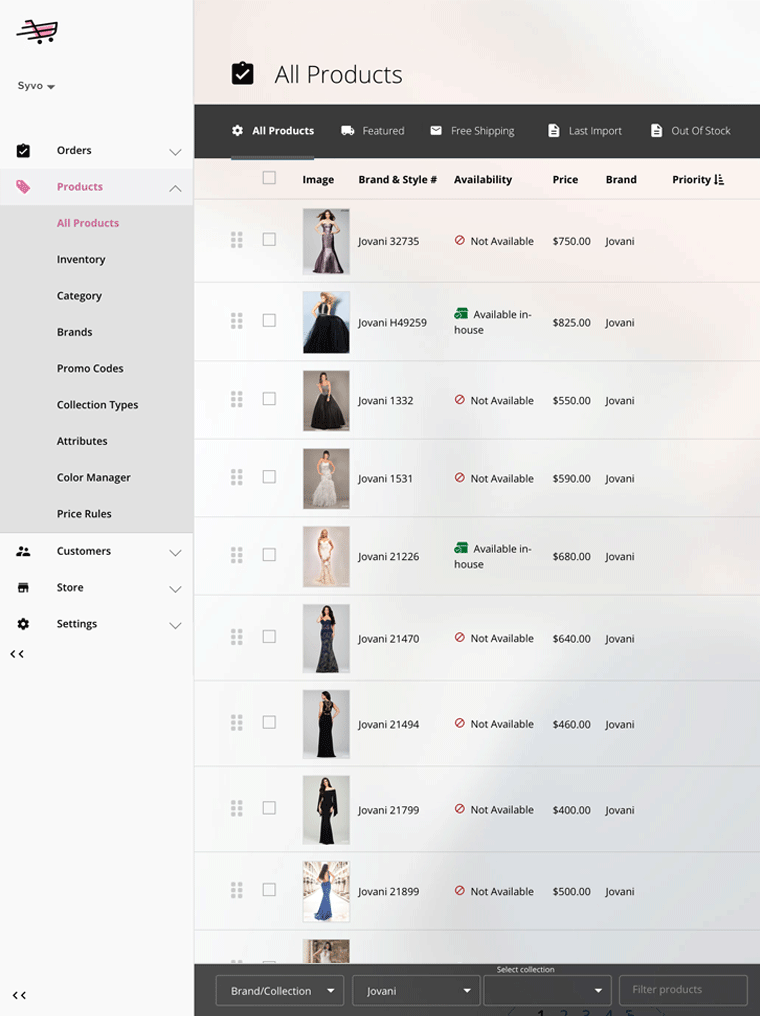This screenshot has width=760, height=1016.
Task: Click the drag handle for Jovani 32735
Action: tap(236, 240)
